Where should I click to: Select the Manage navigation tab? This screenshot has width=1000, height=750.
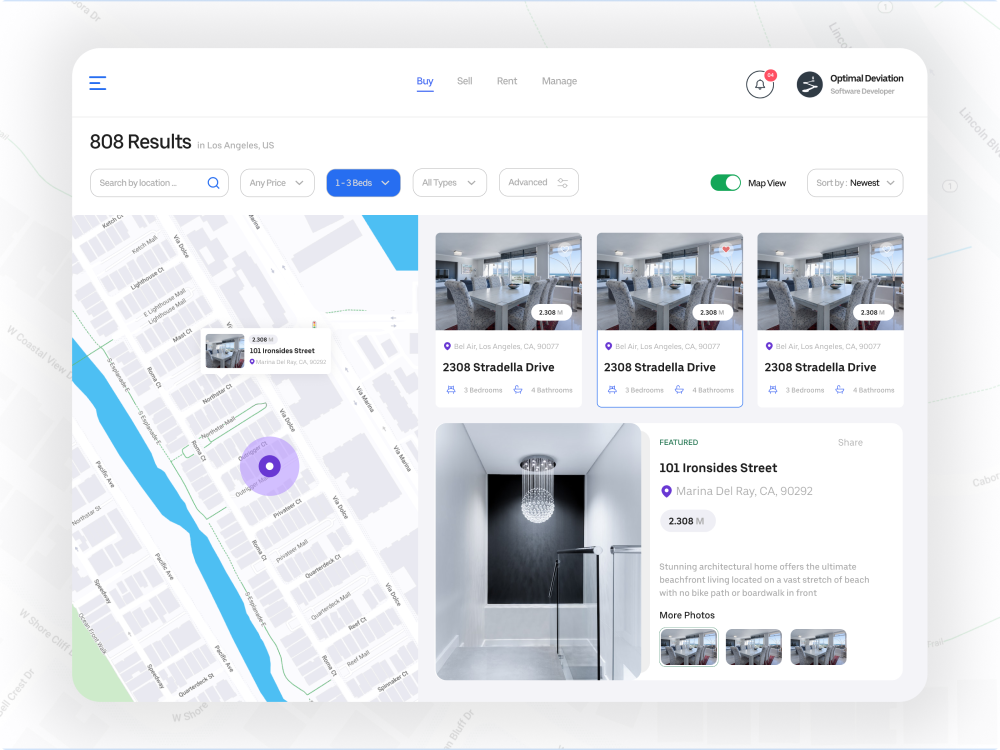click(x=559, y=81)
